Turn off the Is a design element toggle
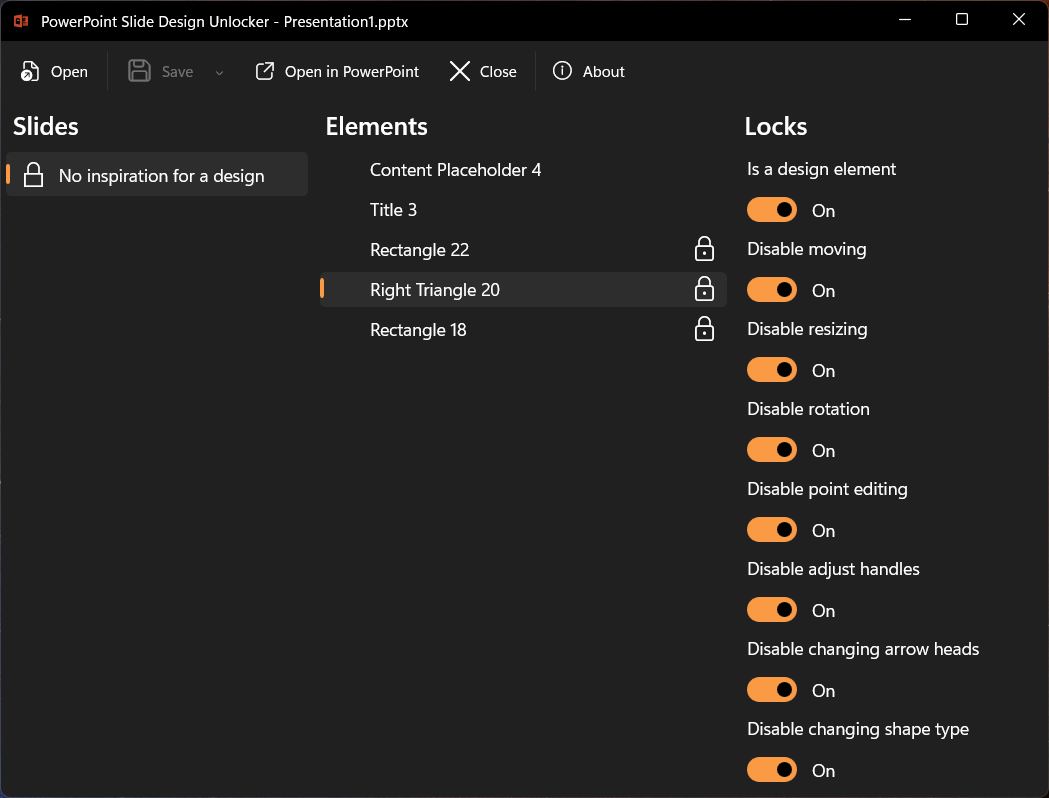 click(x=772, y=210)
